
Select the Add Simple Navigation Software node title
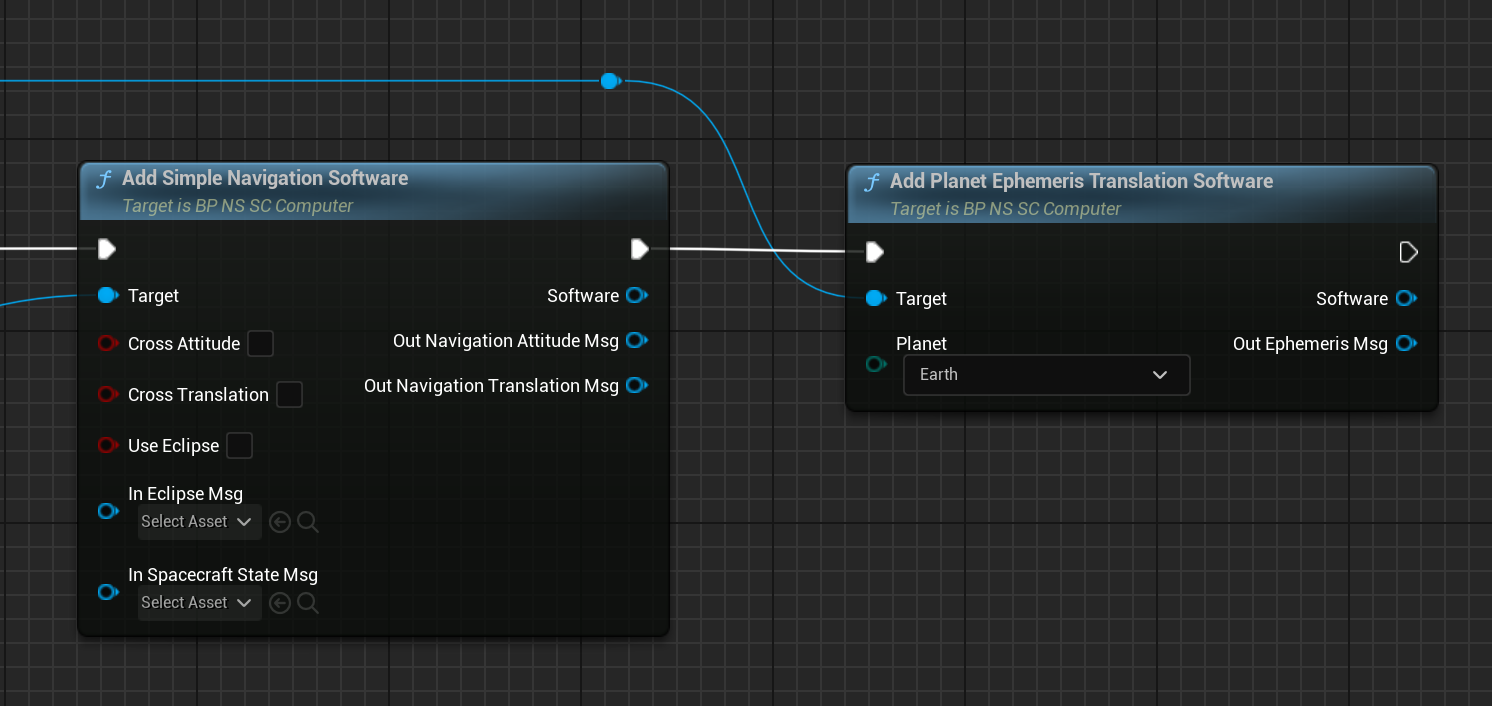pyautogui.click(x=265, y=178)
